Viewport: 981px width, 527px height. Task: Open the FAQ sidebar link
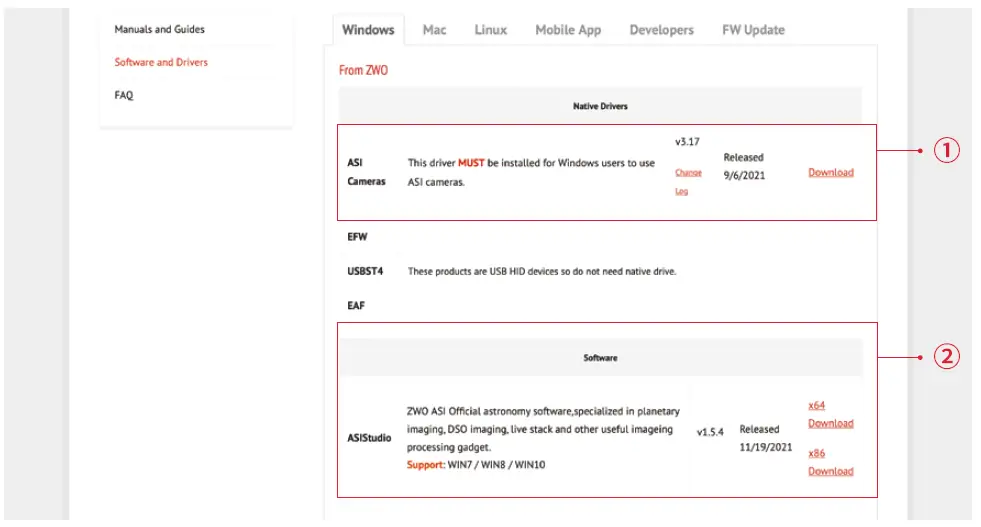point(124,95)
